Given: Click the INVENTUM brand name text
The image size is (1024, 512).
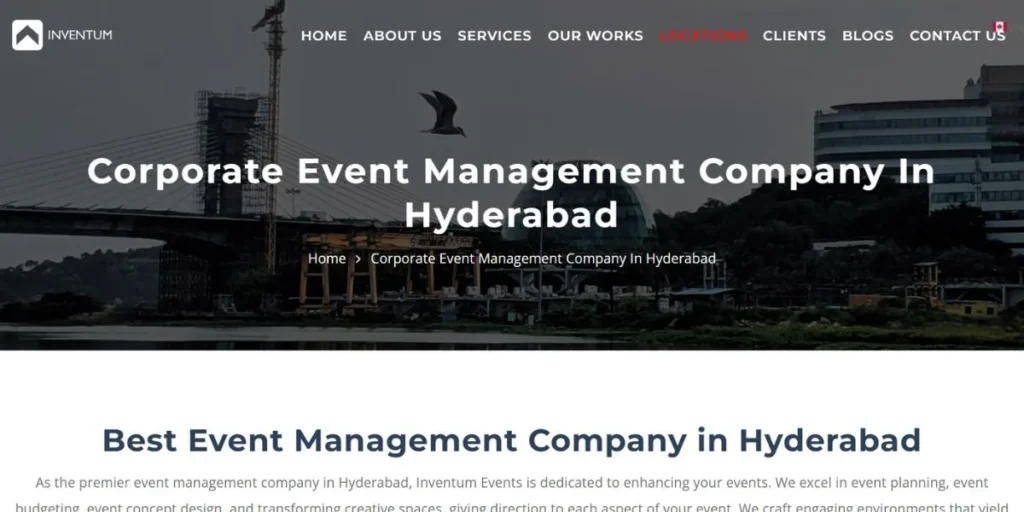Looking at the screenshot, I should point(80,35).
